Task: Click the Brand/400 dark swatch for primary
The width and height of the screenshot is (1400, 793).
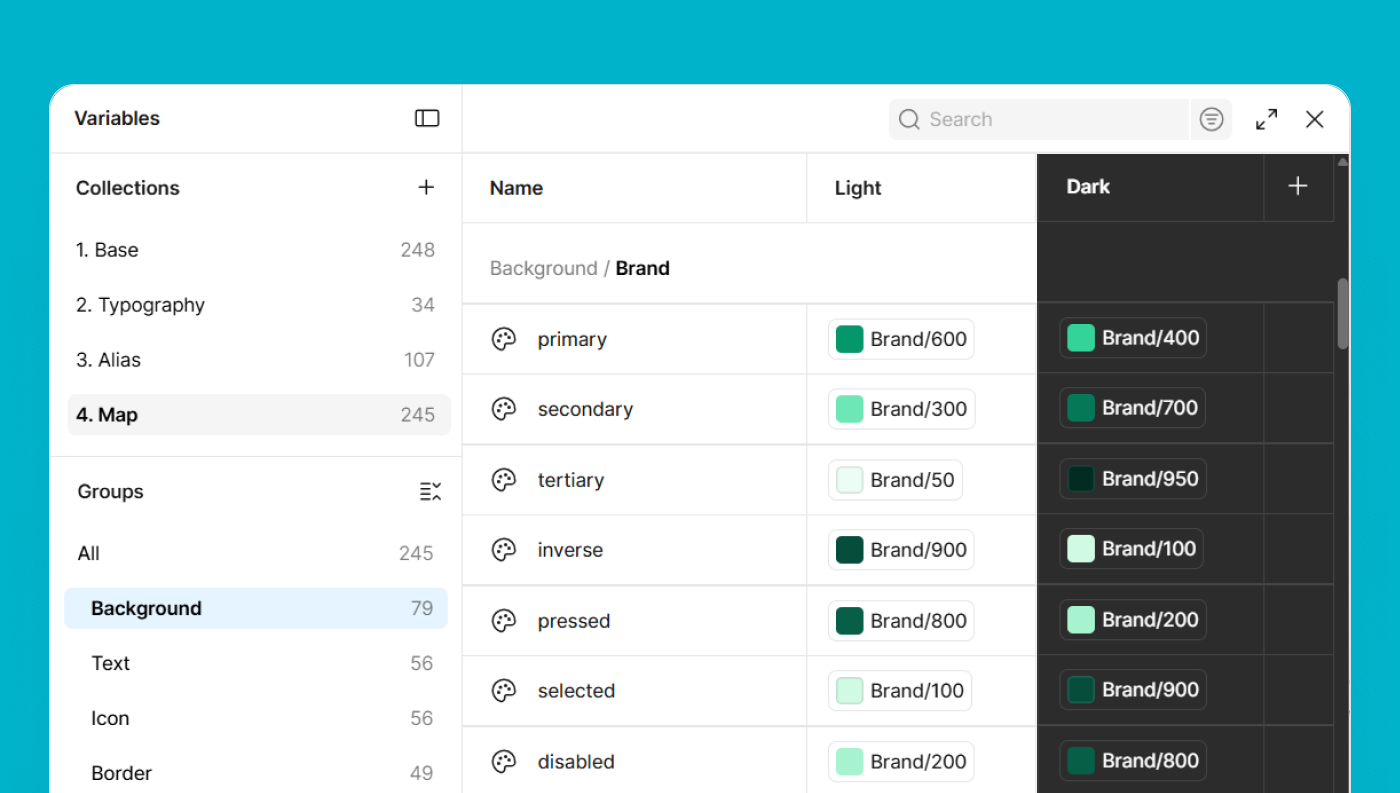Action: point(1081,338)
